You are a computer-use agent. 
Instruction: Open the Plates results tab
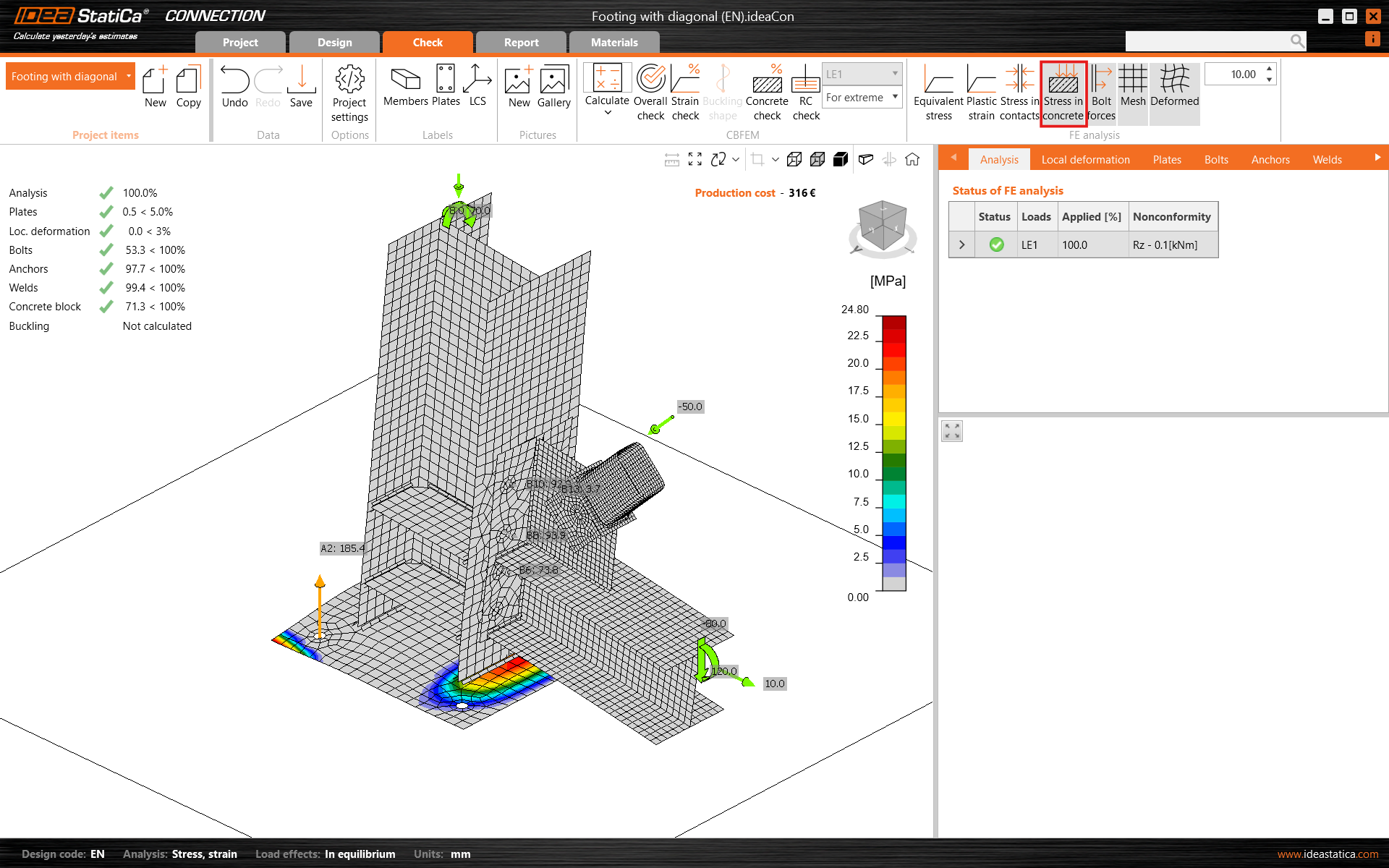[1167, 159]
